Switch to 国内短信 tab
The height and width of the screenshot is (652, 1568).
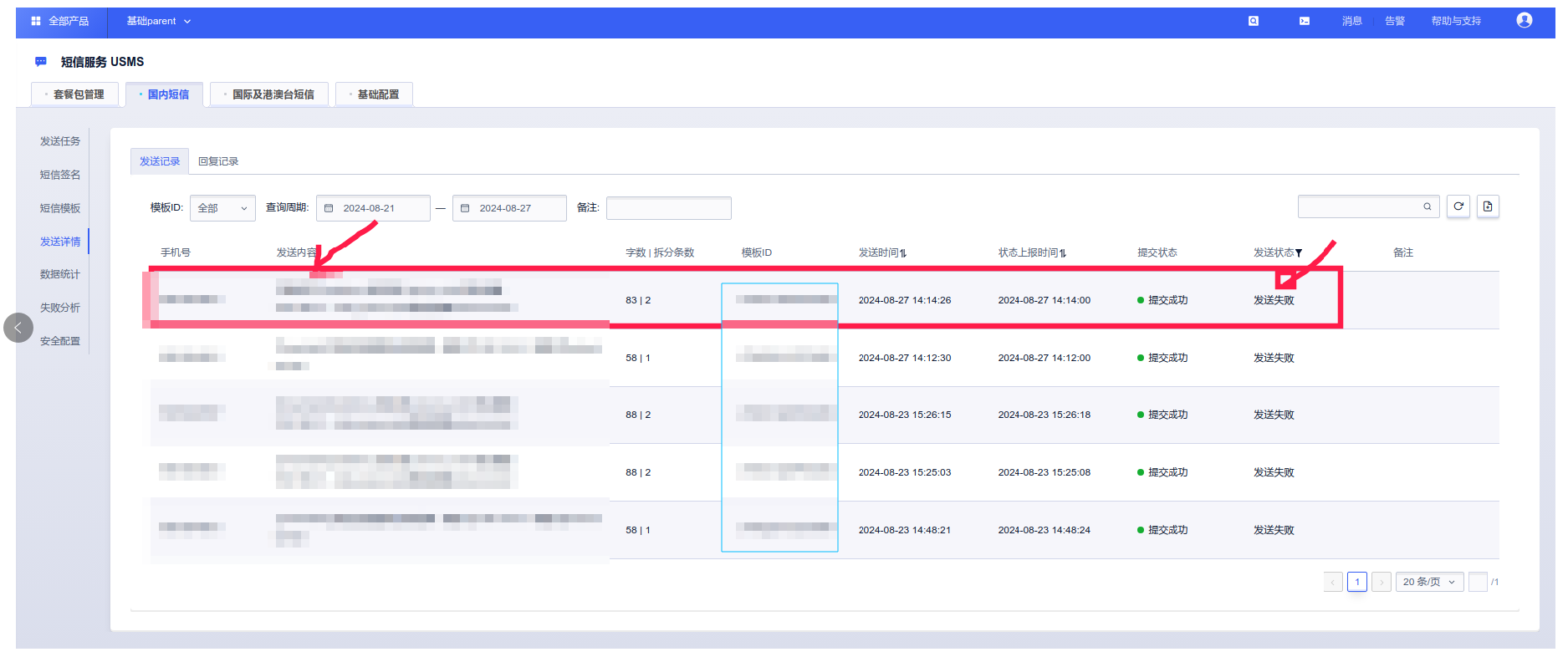[164, 94]
